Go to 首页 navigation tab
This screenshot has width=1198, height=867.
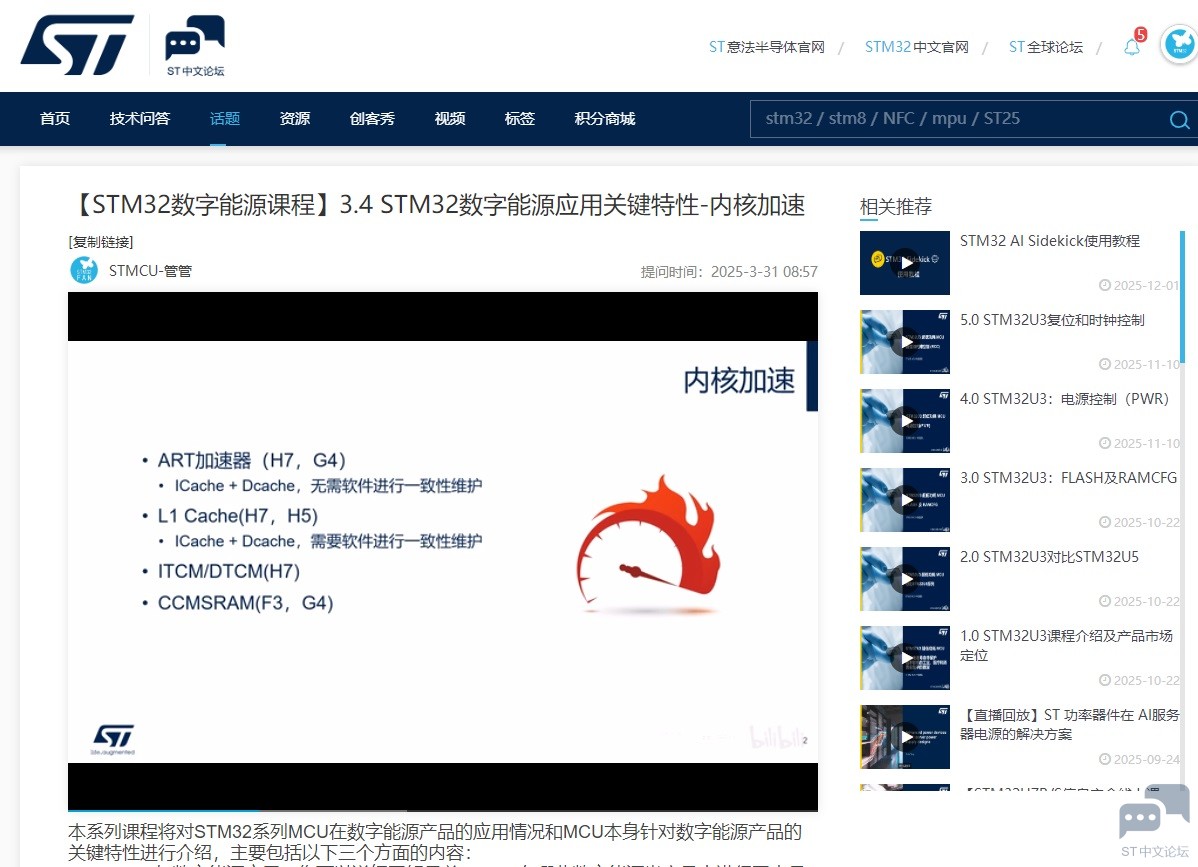(55, 118)
